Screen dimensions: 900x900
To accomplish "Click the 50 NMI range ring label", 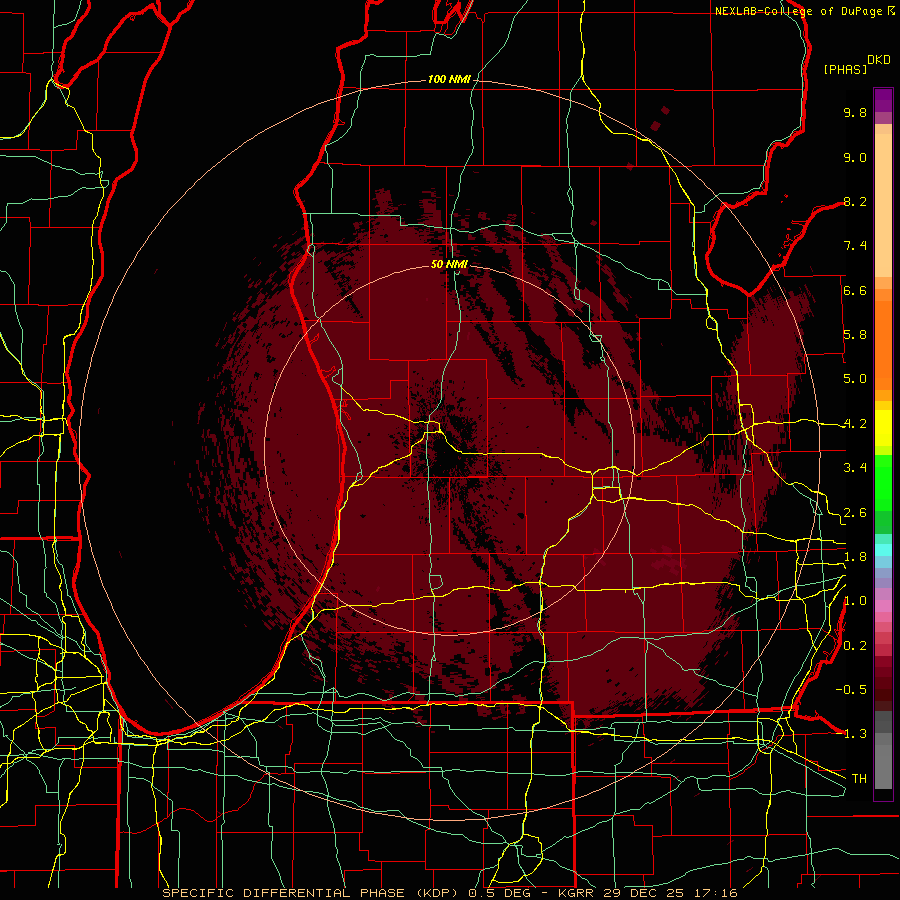I will point(449,264).
